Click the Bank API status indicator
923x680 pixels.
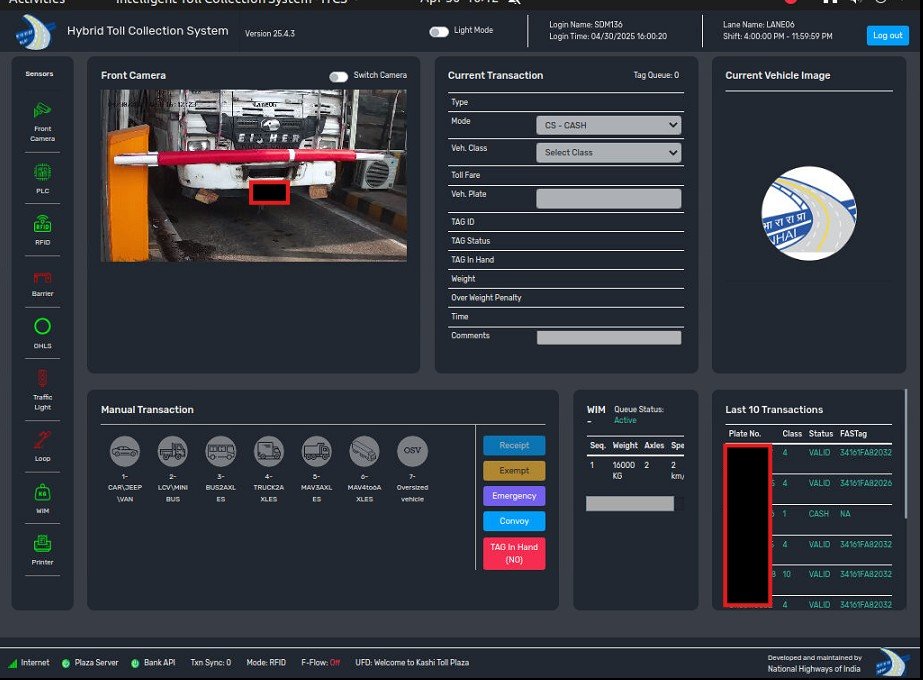(135, 664)
